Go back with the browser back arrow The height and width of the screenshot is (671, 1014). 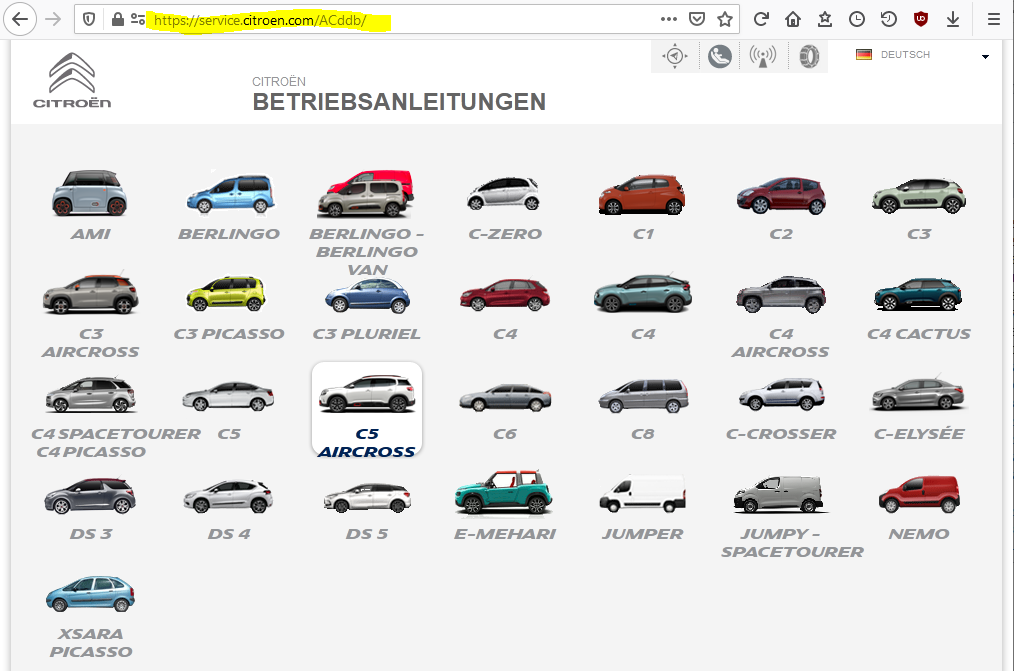pos(20,19)
